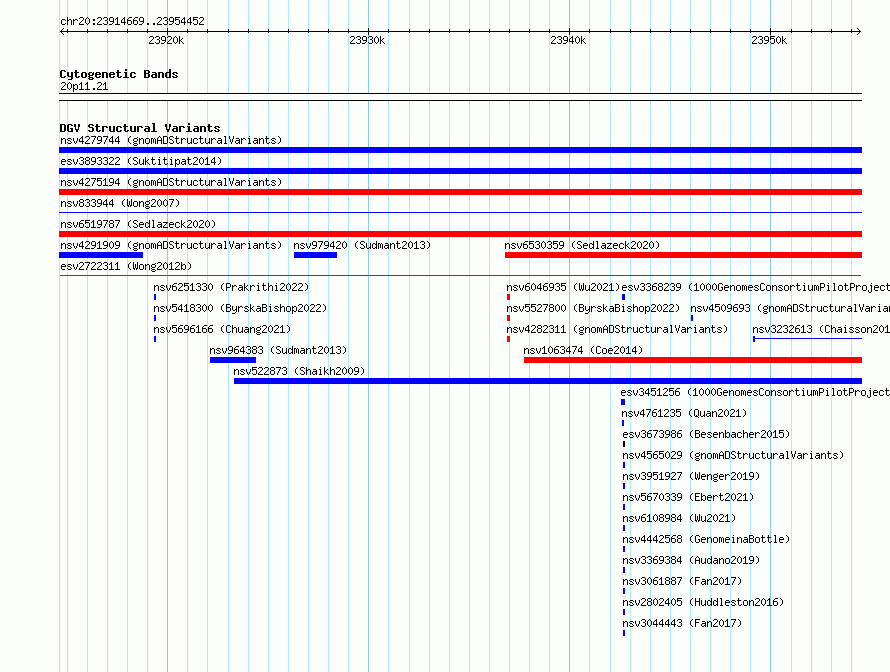Click the 20p11.21 band label

pyautogui.click(x=84, y=86)
